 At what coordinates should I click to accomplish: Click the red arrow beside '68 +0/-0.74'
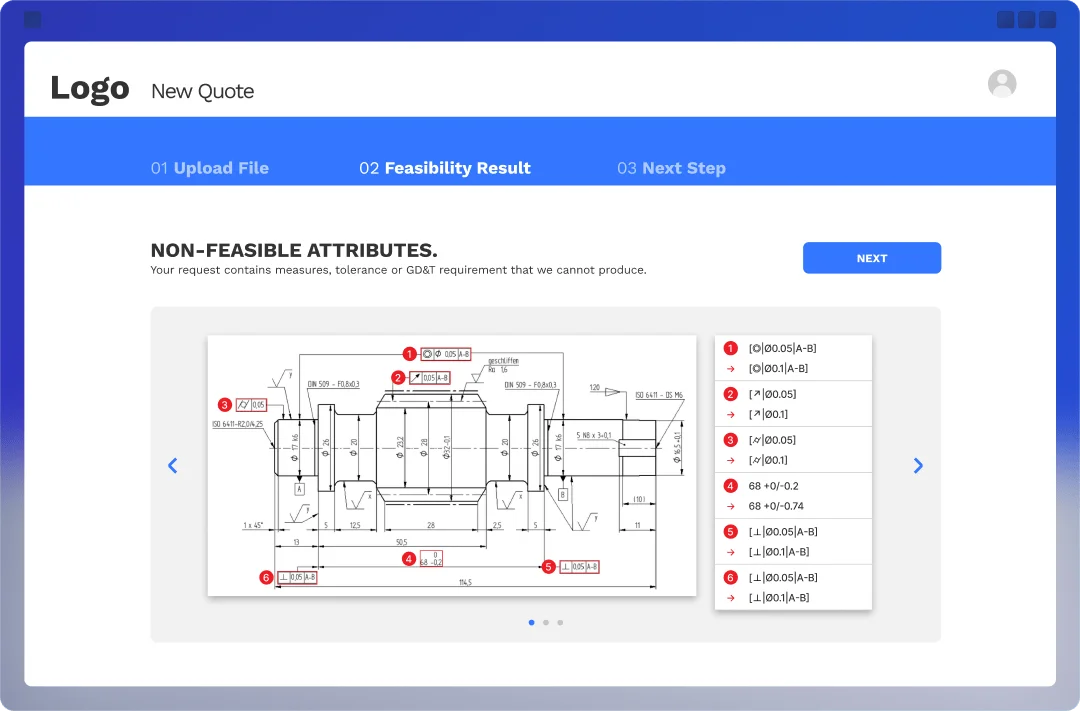(x=731, y=506)
